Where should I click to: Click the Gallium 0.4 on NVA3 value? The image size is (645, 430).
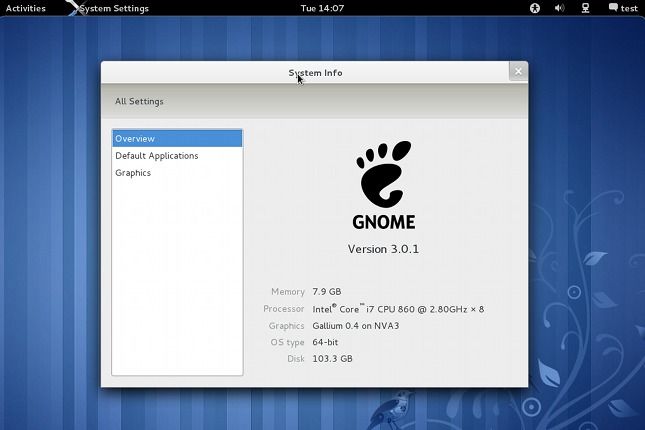click(x=356, y=325)
